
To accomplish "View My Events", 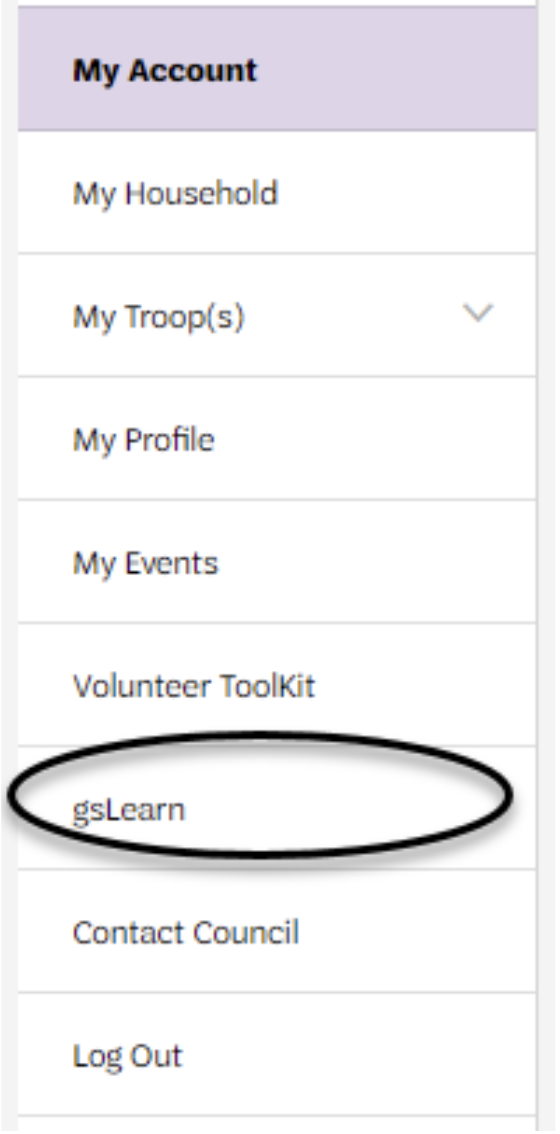I will pyautogui.click(x=145, y=563).
